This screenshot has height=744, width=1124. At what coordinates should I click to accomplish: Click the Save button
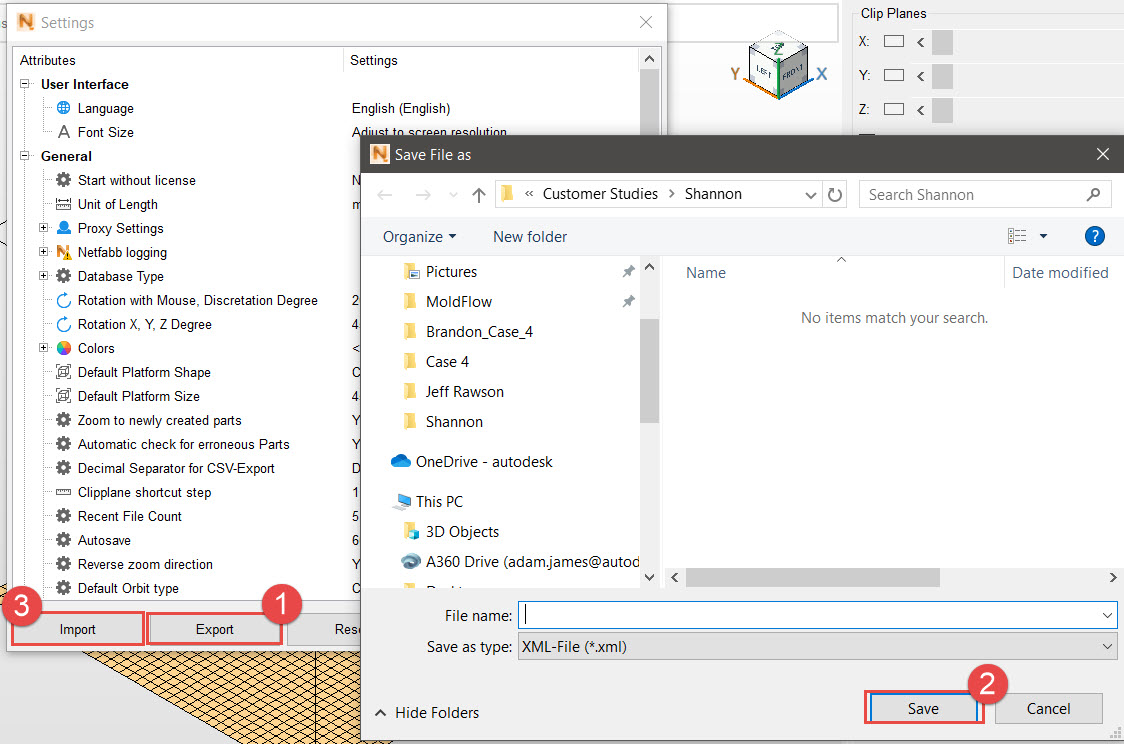[x=923, y=708]
